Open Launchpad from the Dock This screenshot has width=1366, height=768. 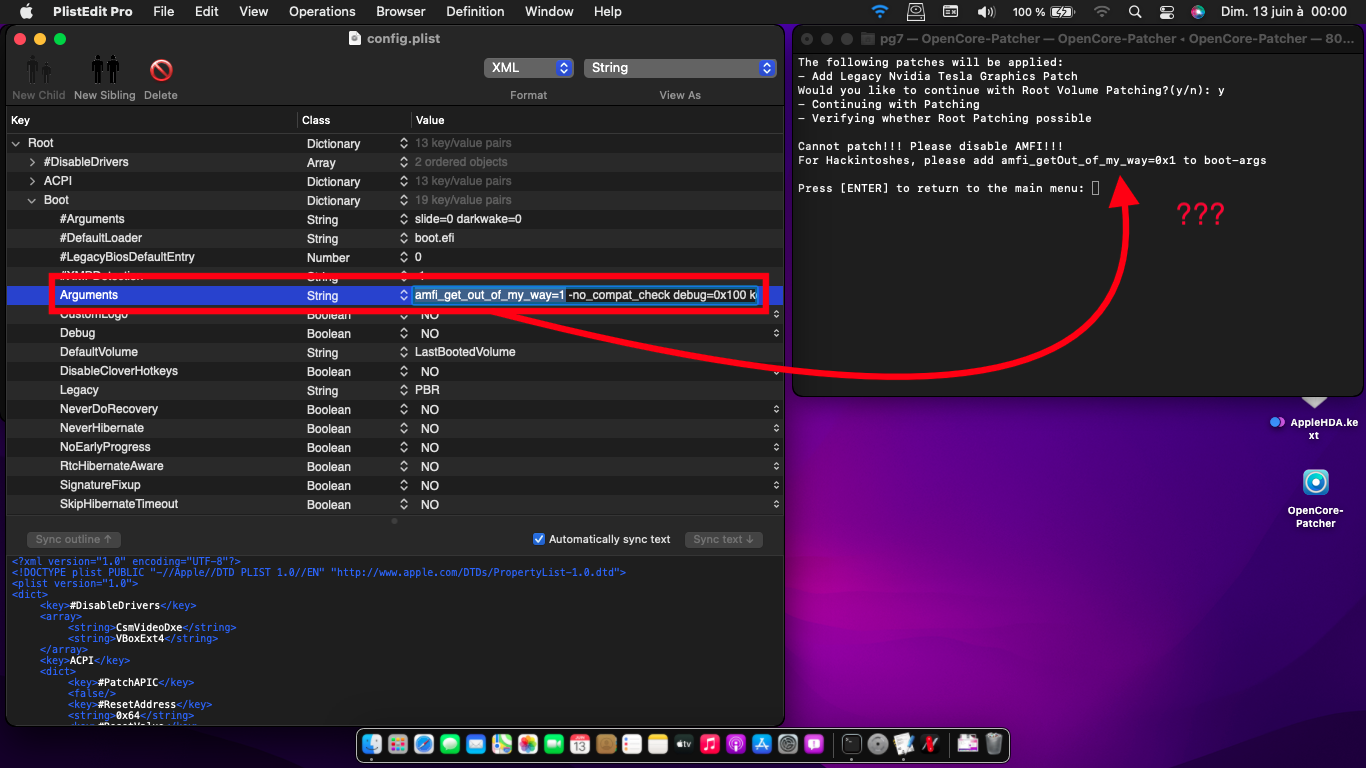click(398, 744)
